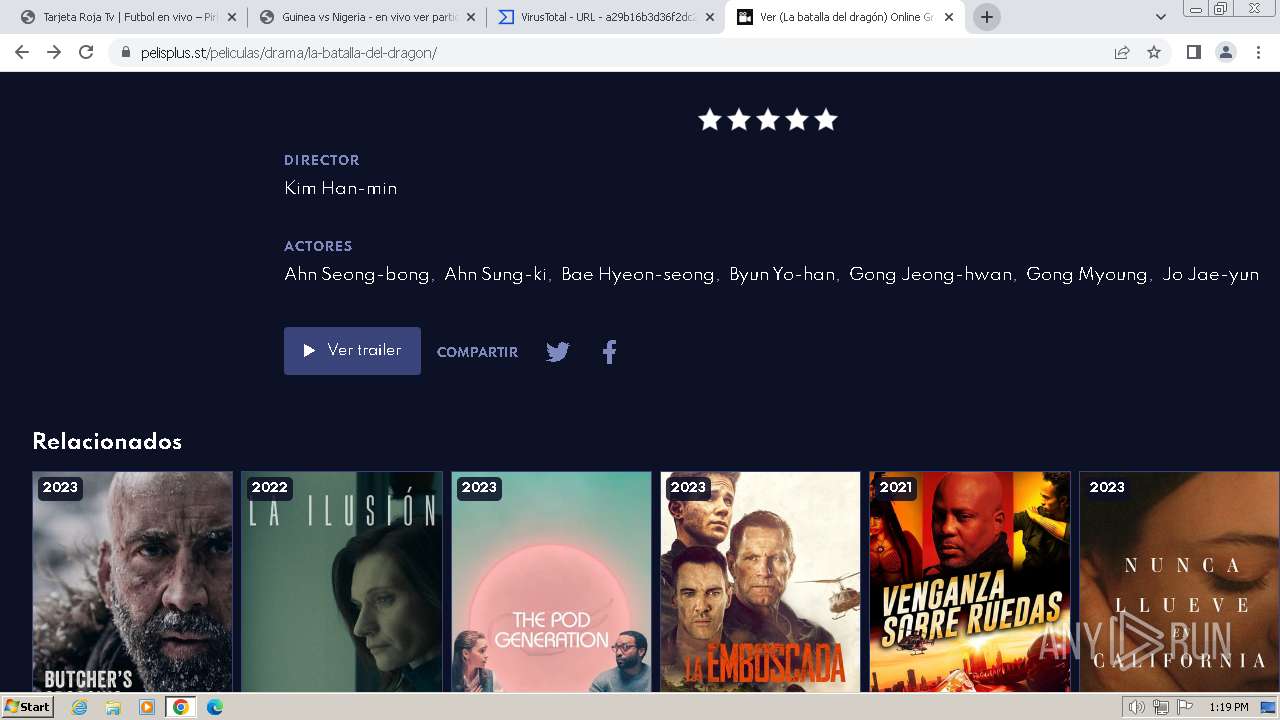Open actor Ahn Seong-bong link
The image size is (1280, 720).
click(x=356, y=274)
